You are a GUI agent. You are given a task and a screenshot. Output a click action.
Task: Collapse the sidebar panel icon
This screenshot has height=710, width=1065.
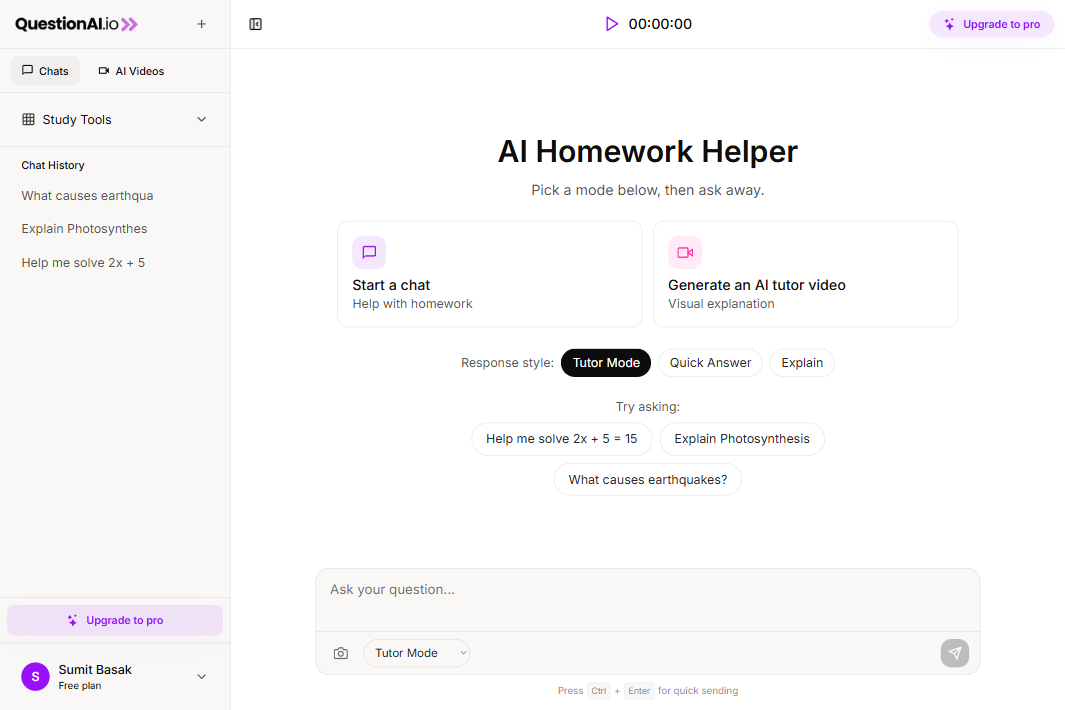pos(255,24)
